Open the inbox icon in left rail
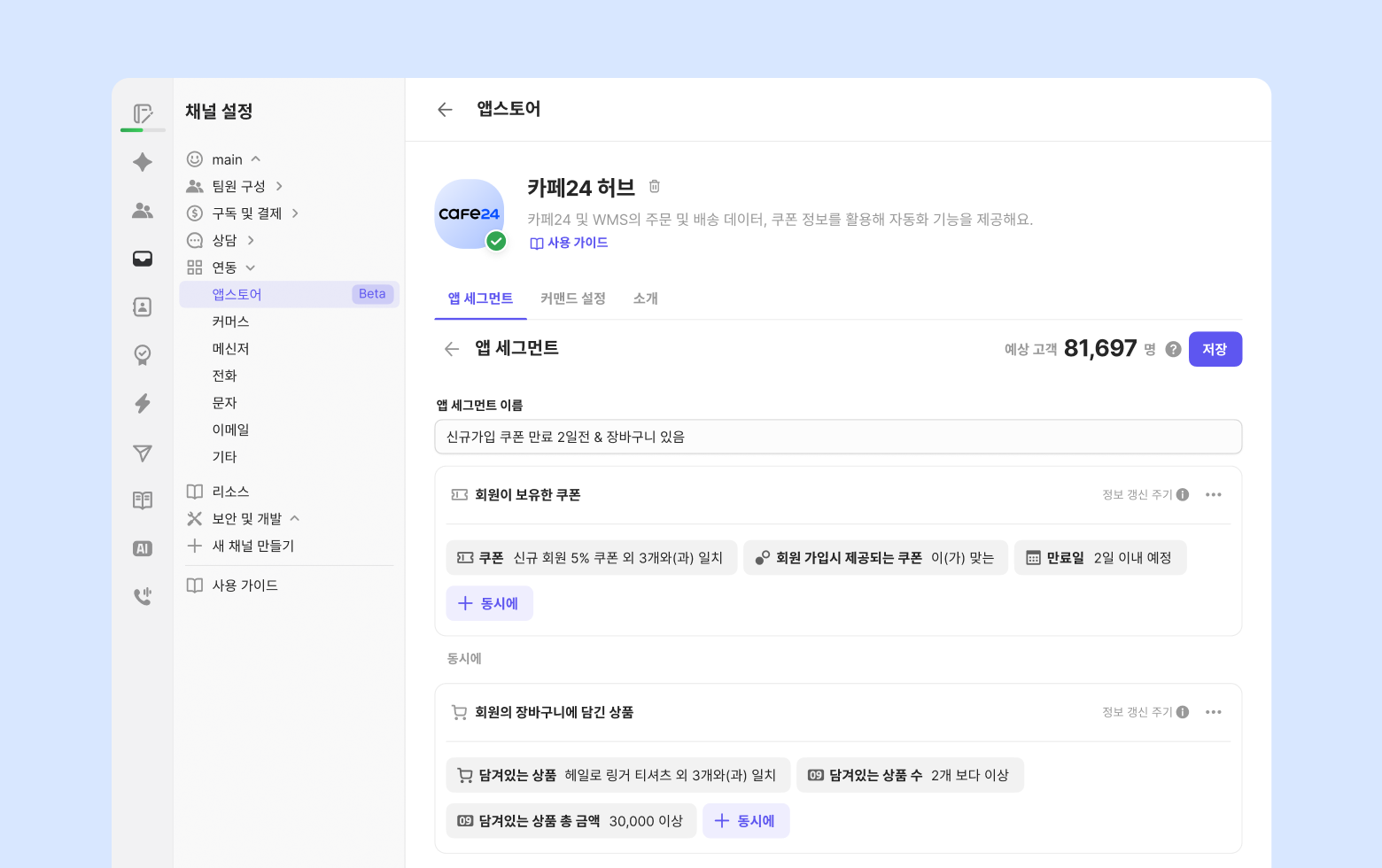1382x868 pixels. coord(143,259)
